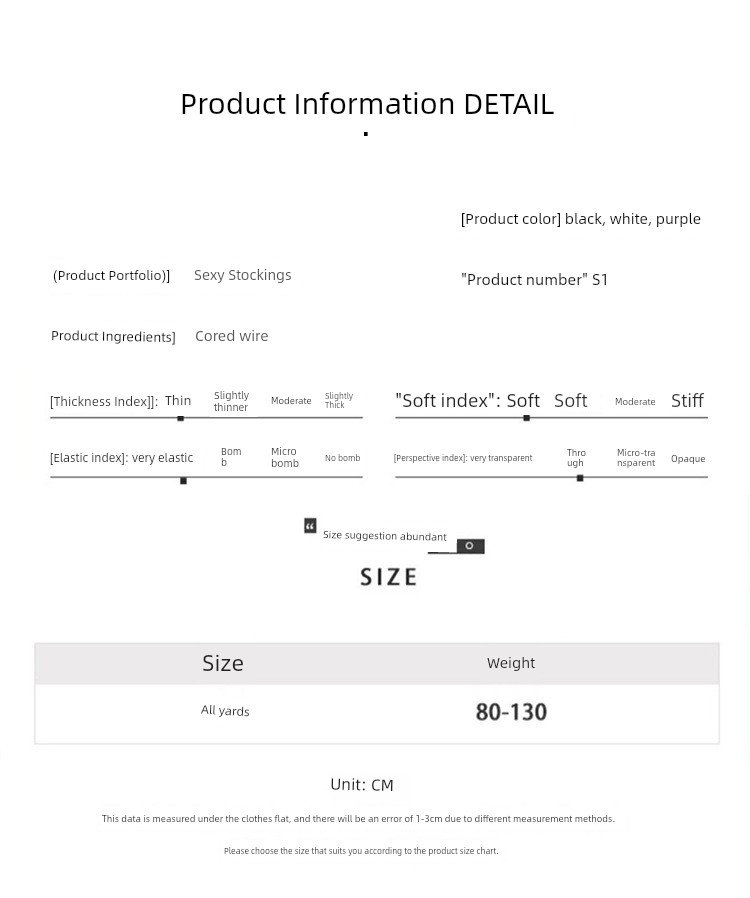750x898 pixels.
Task: Click the 'All yards' size cell
Action: (225, 710)
